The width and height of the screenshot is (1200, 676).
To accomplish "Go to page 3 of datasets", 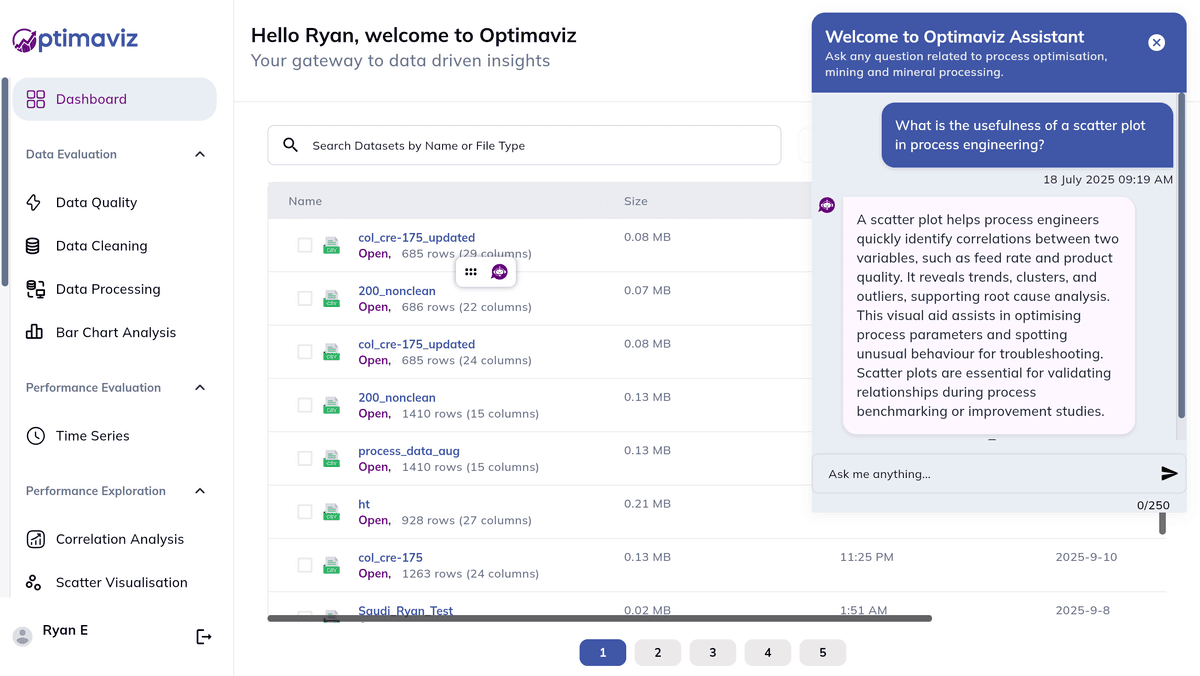I will (x=712, y=652).
